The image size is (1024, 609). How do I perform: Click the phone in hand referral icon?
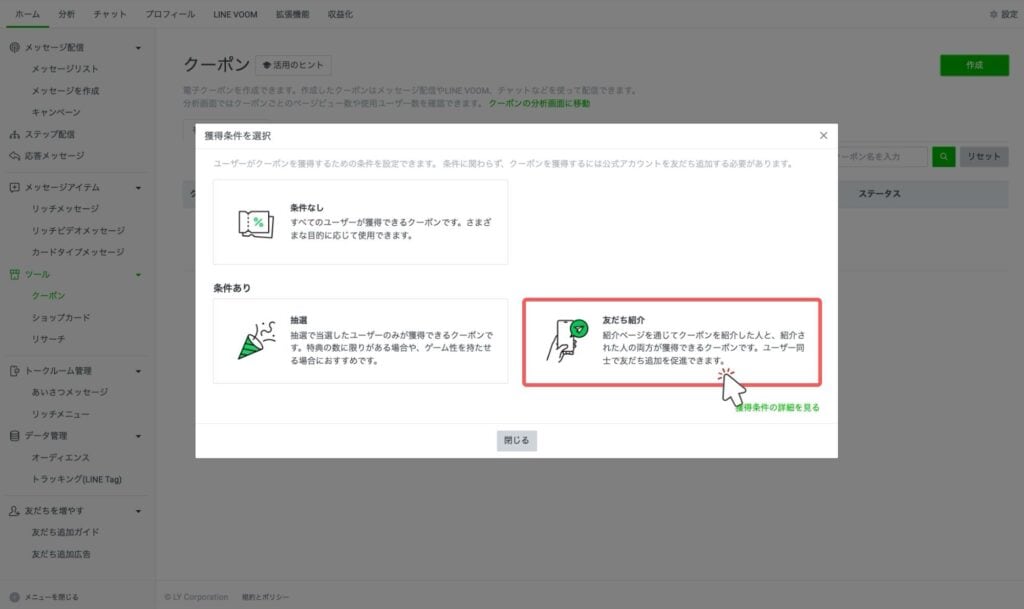[567, 340]
